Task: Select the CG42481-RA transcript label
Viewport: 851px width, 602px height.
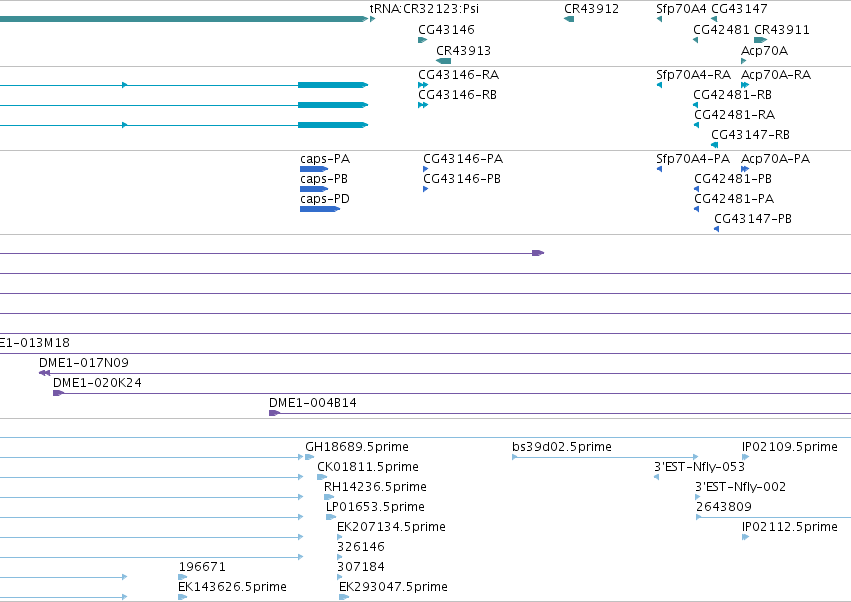Action: (734, 115)
